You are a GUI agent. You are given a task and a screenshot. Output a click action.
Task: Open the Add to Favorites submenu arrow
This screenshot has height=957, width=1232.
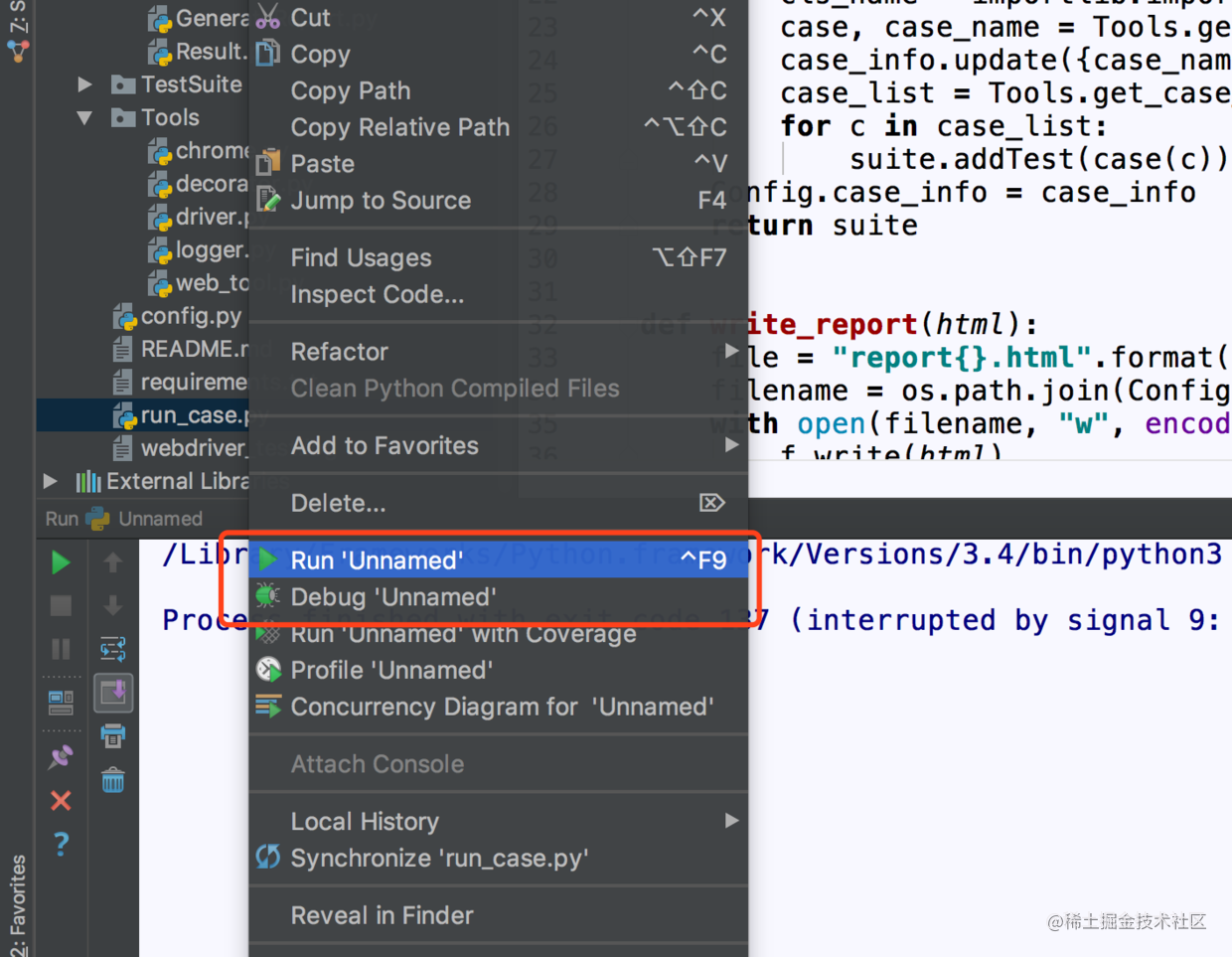(731, 445)
